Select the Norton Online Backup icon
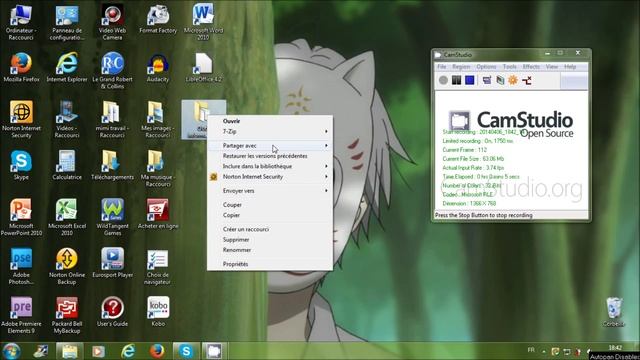Viewport: 640px width, 360px height. pyautogui.click(x=67, y=266)
